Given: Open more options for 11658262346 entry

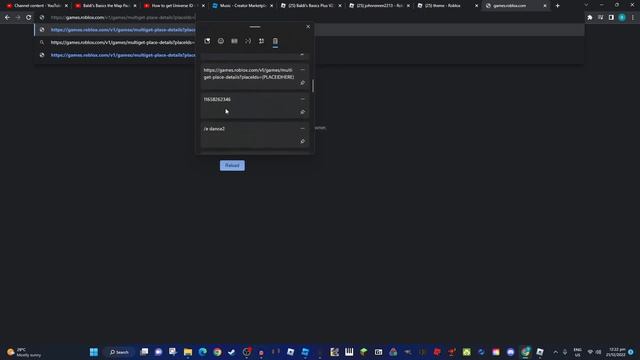Looking at the screenshot, I should [x=302, y=99].
